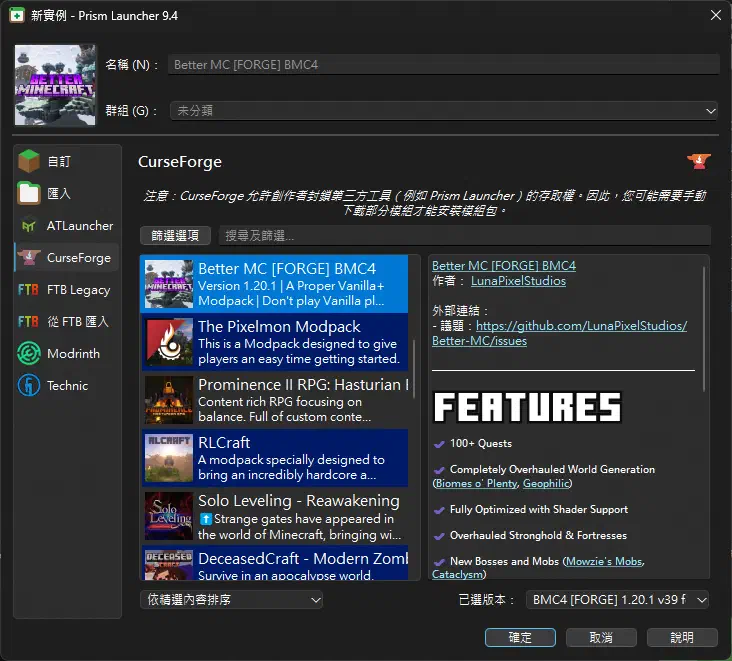The height and width of the screenshot is (661, 732).
Task: Click the CurseForge anvil logo at top right
Action: pyautogui.click(x=698, y=162)
